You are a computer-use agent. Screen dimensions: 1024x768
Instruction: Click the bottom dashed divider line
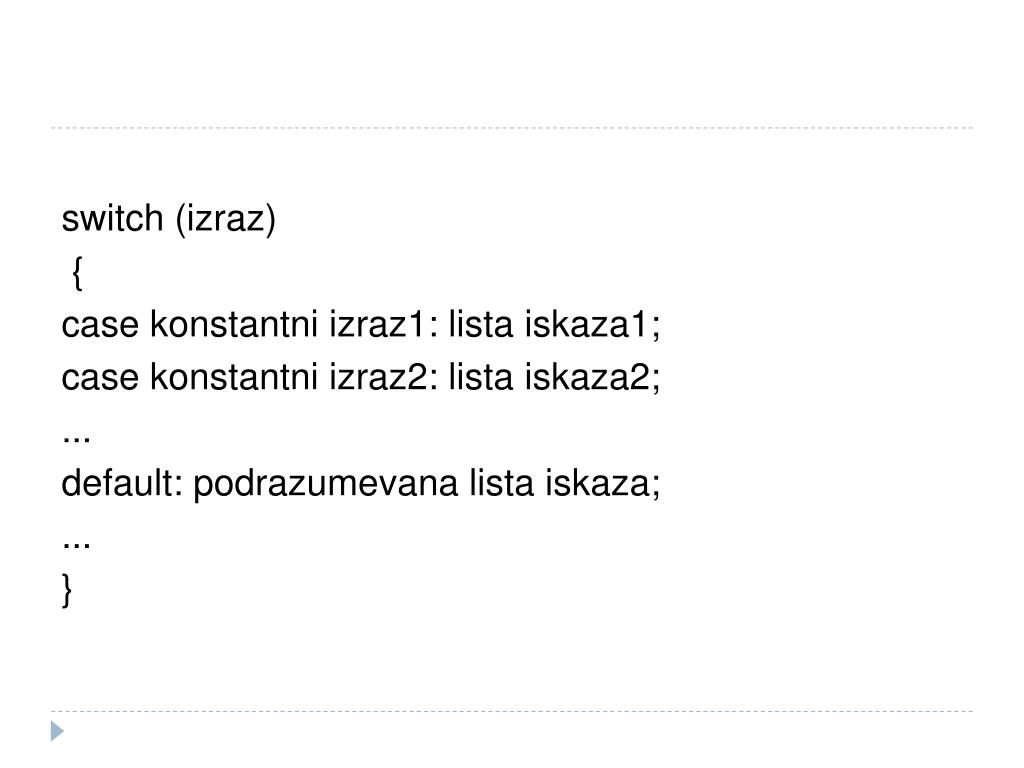click(x=512, y=711)
